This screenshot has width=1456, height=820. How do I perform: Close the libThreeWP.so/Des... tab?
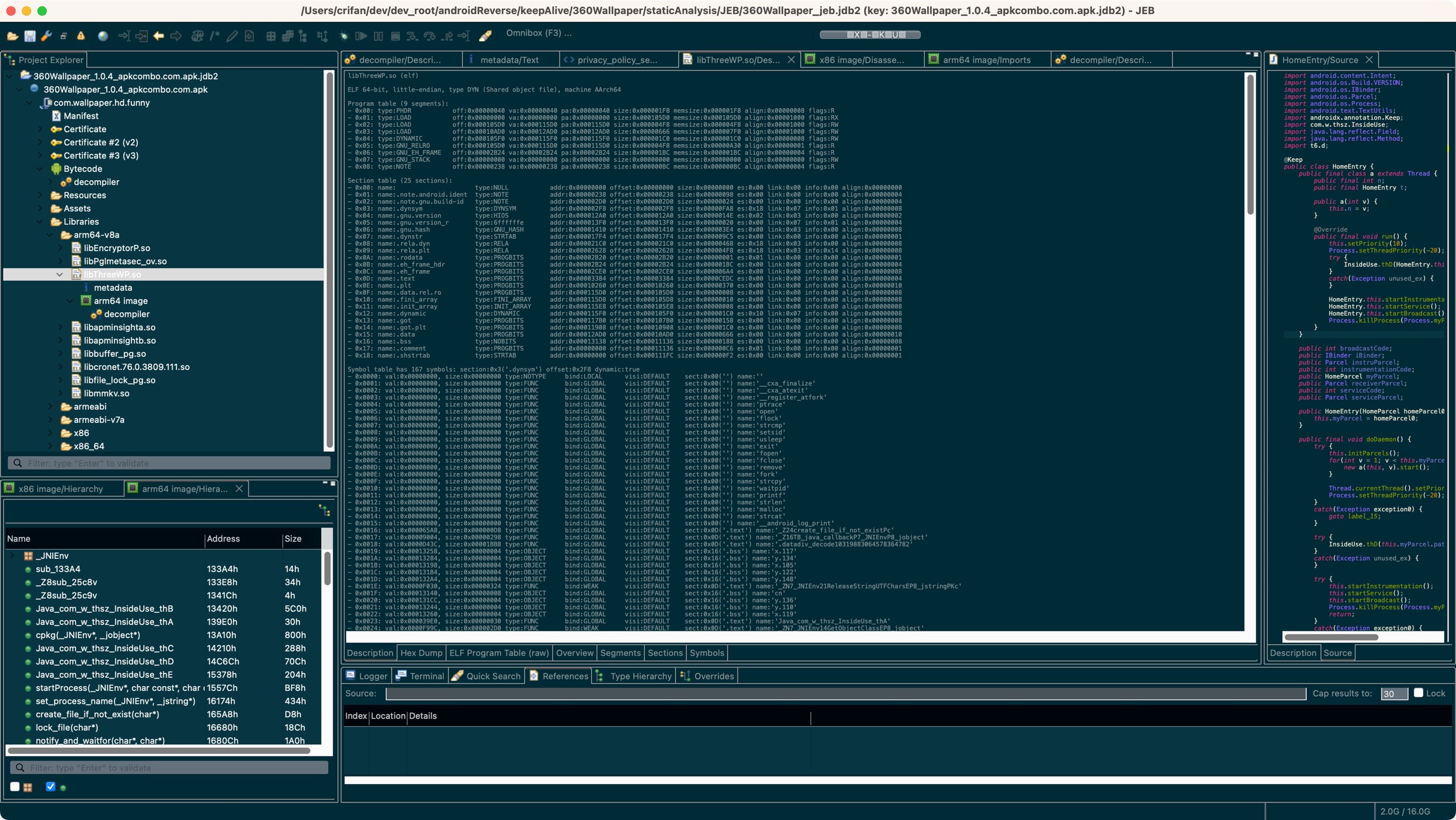pos(791,60)
